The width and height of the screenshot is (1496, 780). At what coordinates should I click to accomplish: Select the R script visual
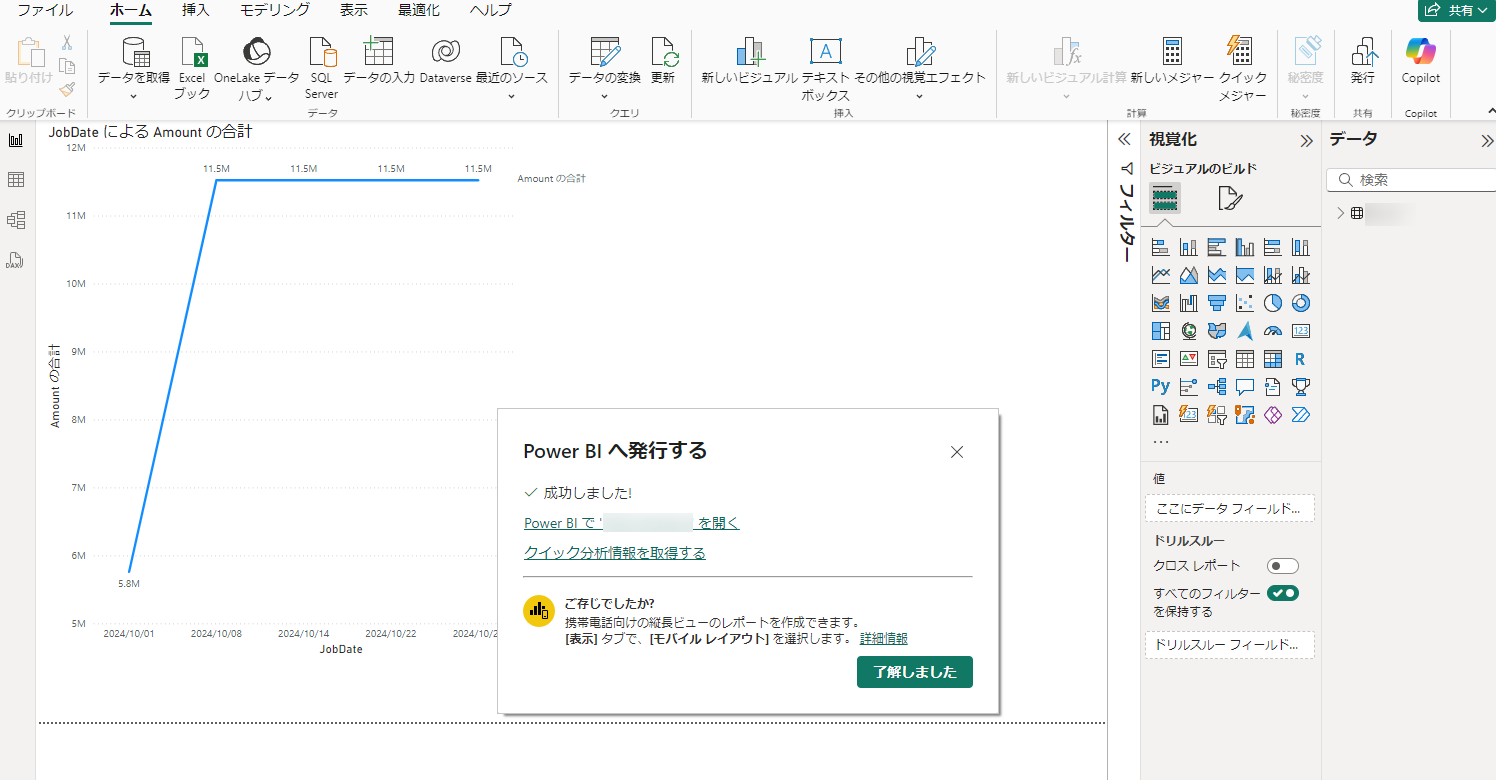[1300, 358]
